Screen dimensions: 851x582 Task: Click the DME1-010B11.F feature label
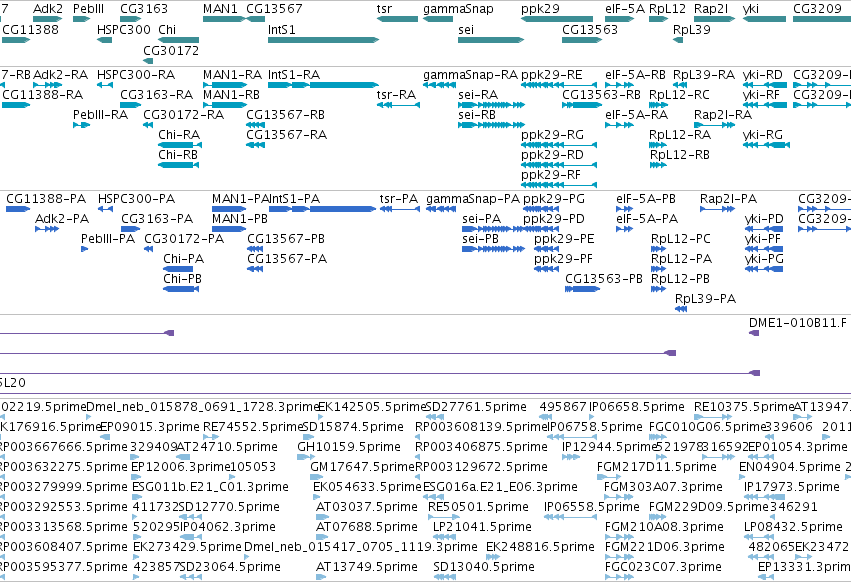tap(797, 323)
